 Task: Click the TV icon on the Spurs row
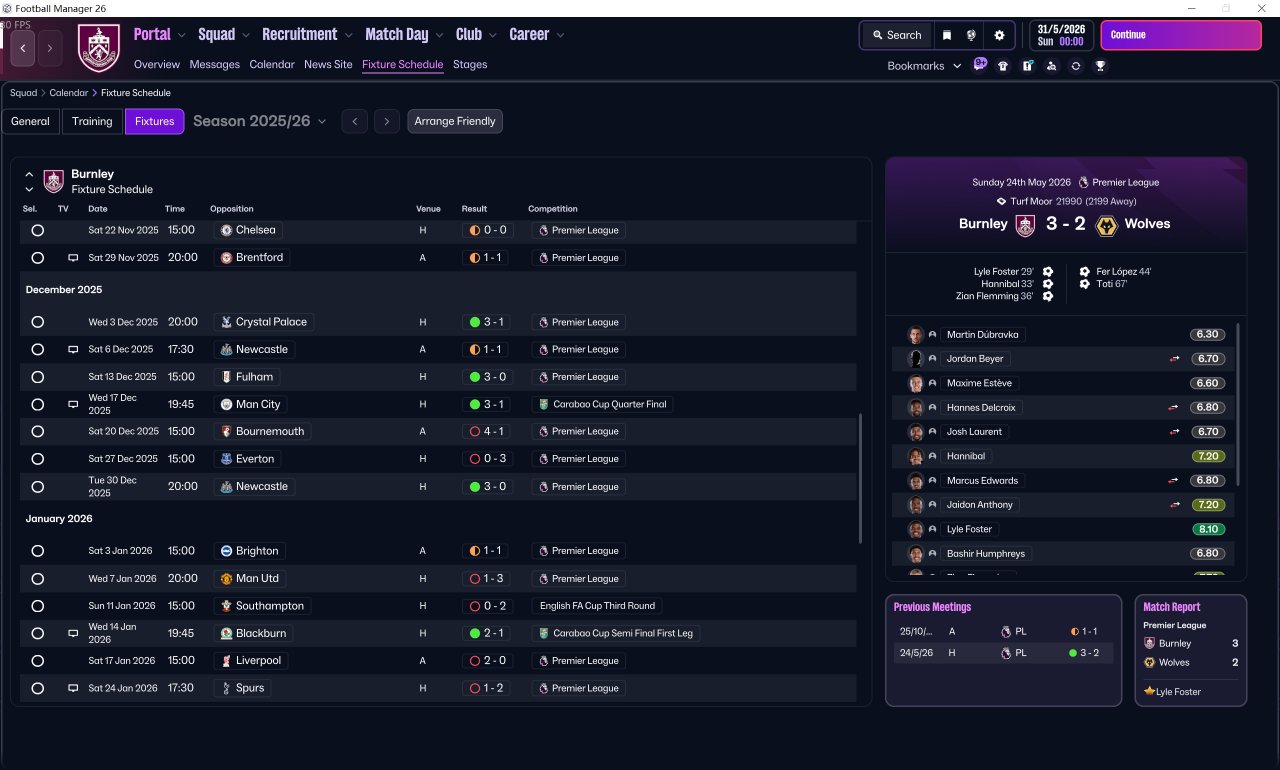coord(73,688)
